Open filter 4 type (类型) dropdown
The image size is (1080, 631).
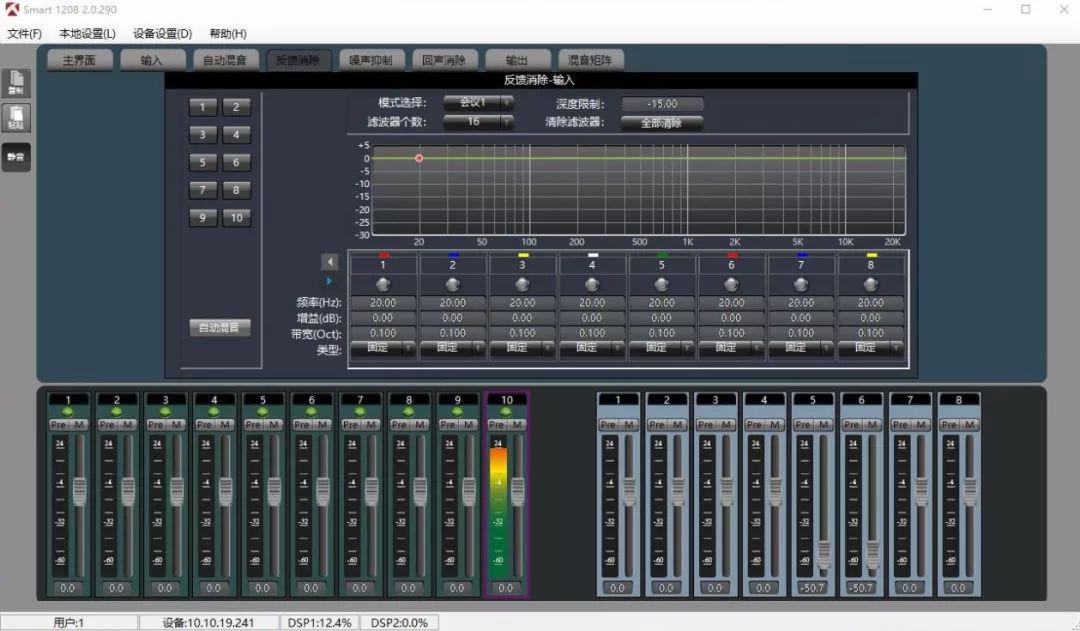pyautogui.click(x=592, y=349)
